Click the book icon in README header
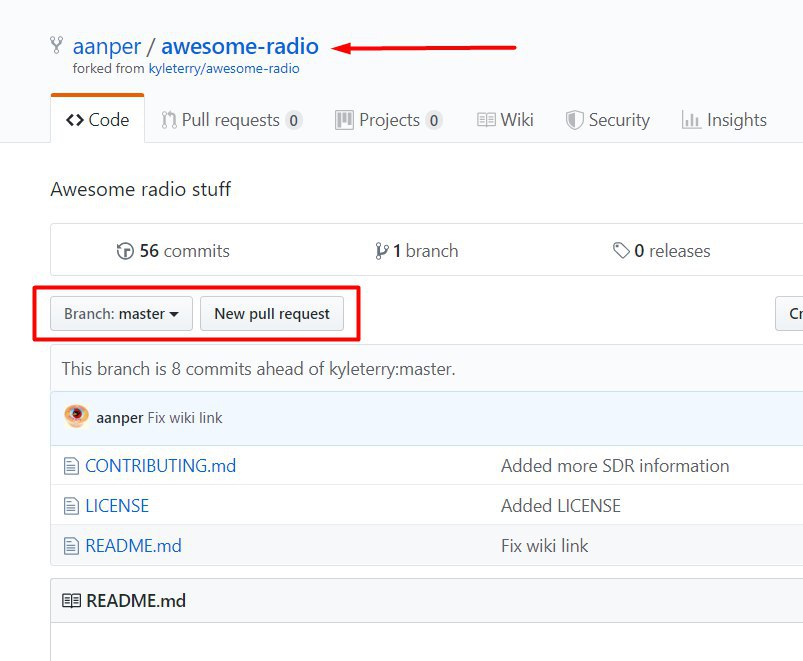The height and width of the screenshot is (661, 803). click(x=71, y=601)
